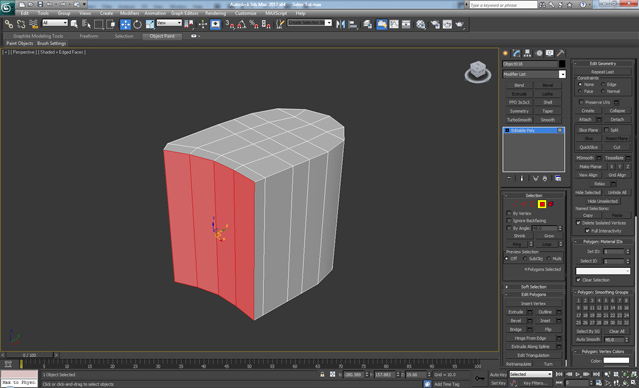639x388 pixels.
Task: Click the Repeat Last button
Action: [602, 72]
